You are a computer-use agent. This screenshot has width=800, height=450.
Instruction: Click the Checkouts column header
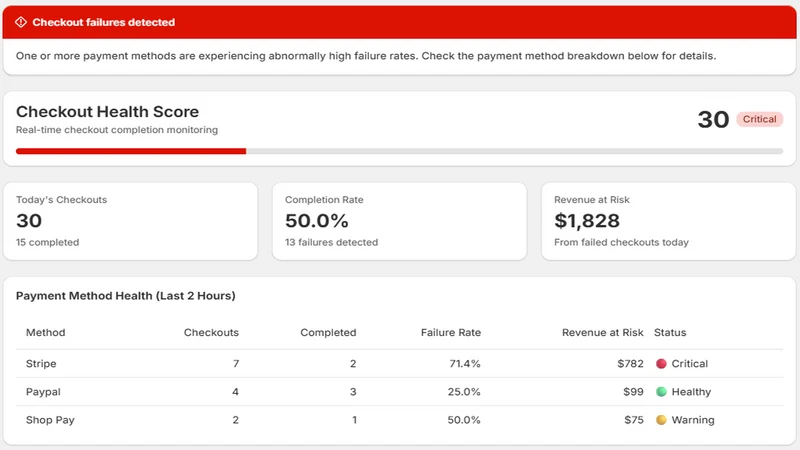point(211,333)
